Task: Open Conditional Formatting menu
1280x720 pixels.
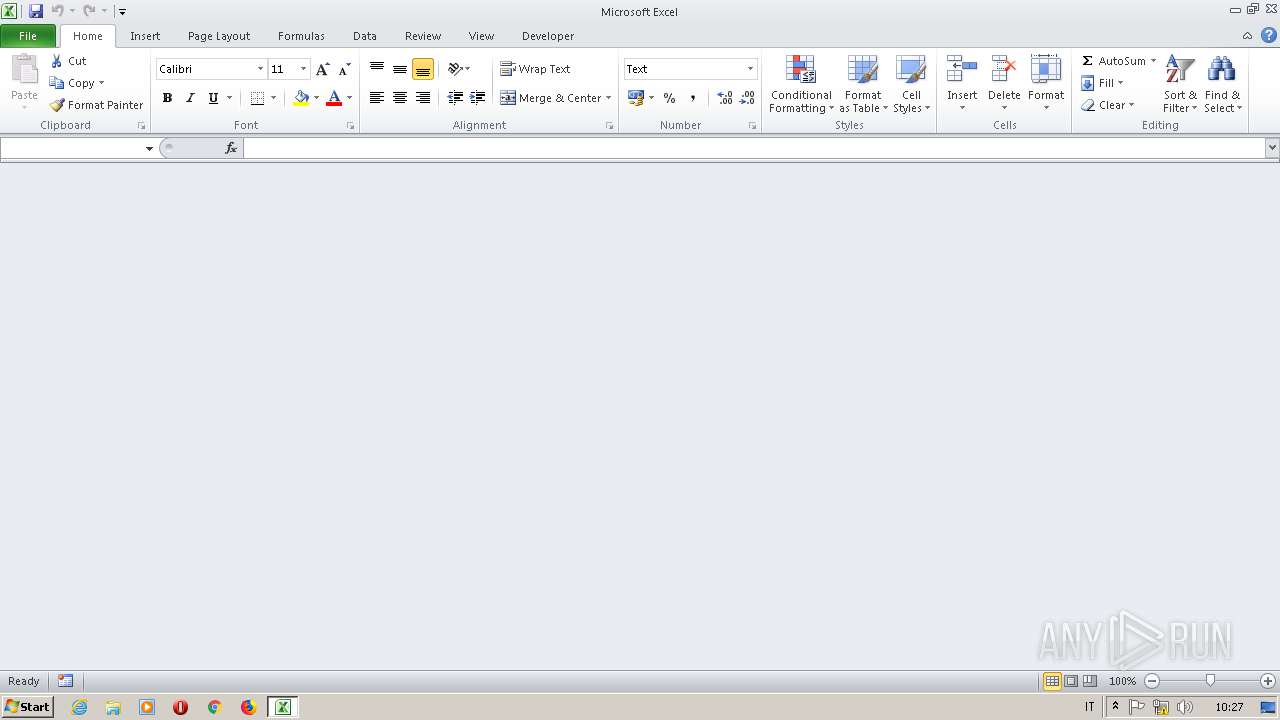Action: click(801, 85)
